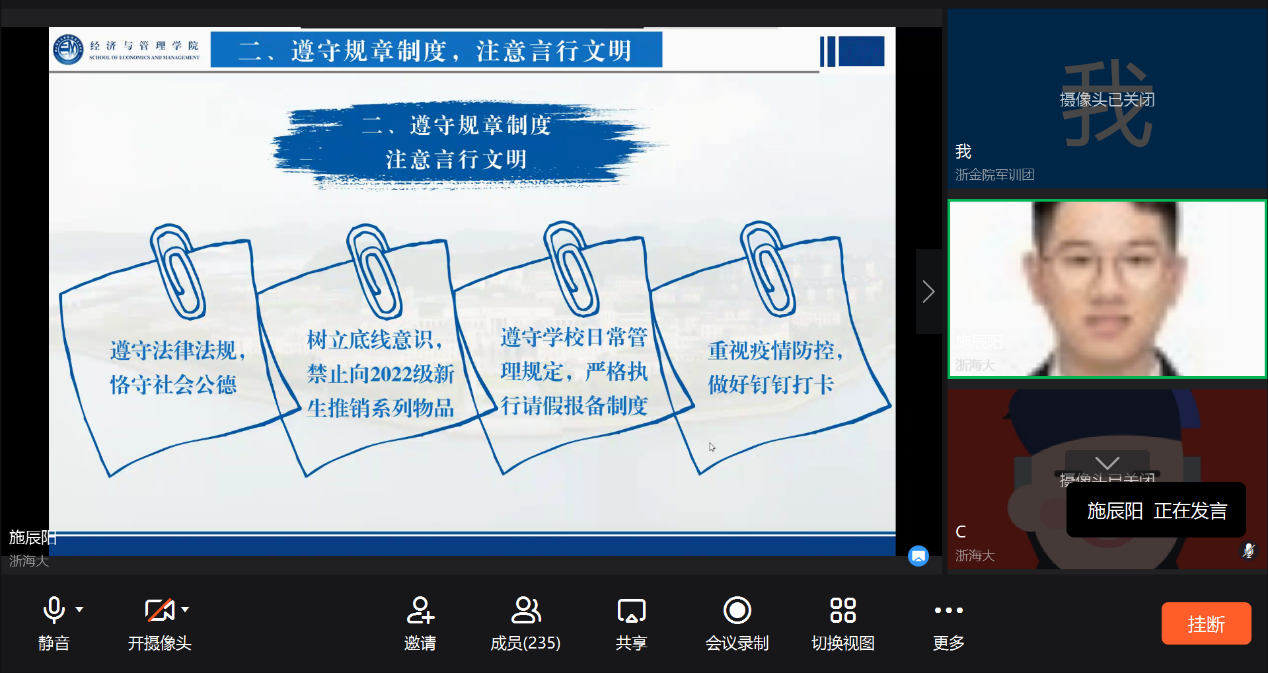Expand camera options arrow beside 开摄像头

pos(185,609)
